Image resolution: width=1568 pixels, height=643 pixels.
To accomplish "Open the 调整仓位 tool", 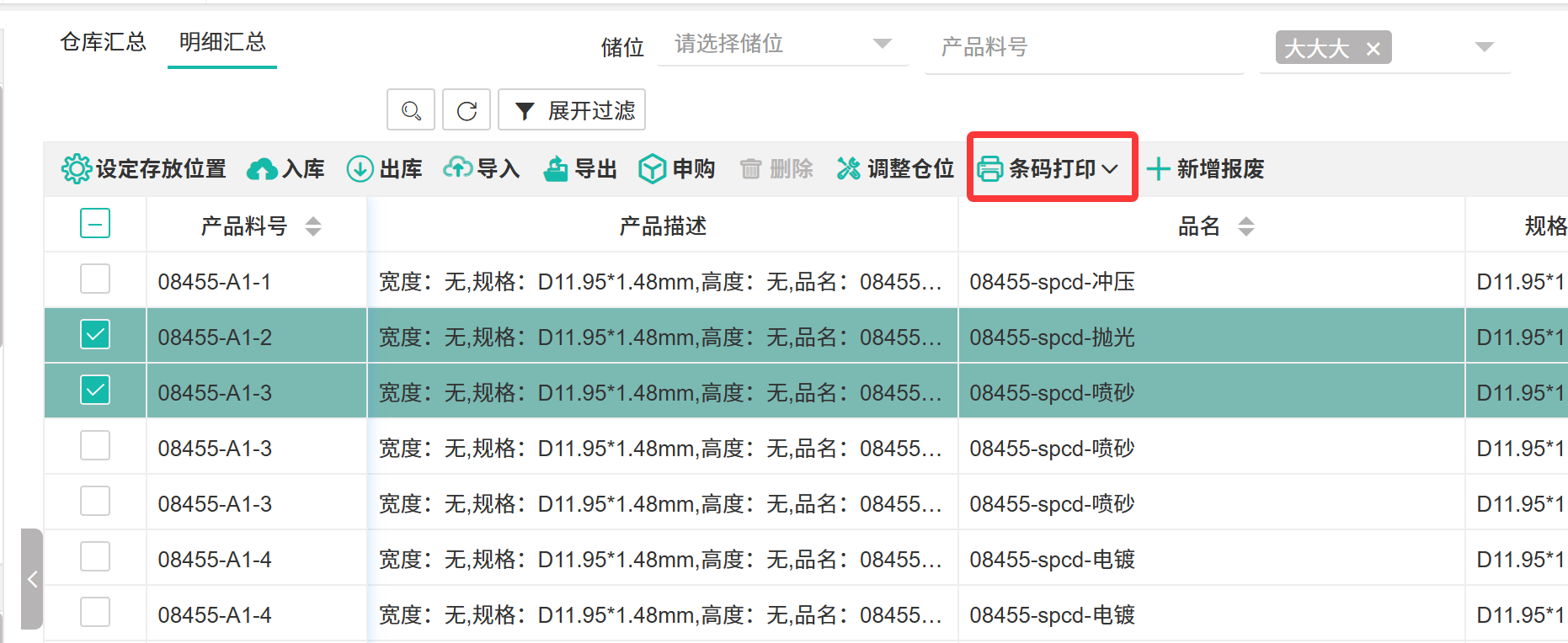I will (895, 169).
